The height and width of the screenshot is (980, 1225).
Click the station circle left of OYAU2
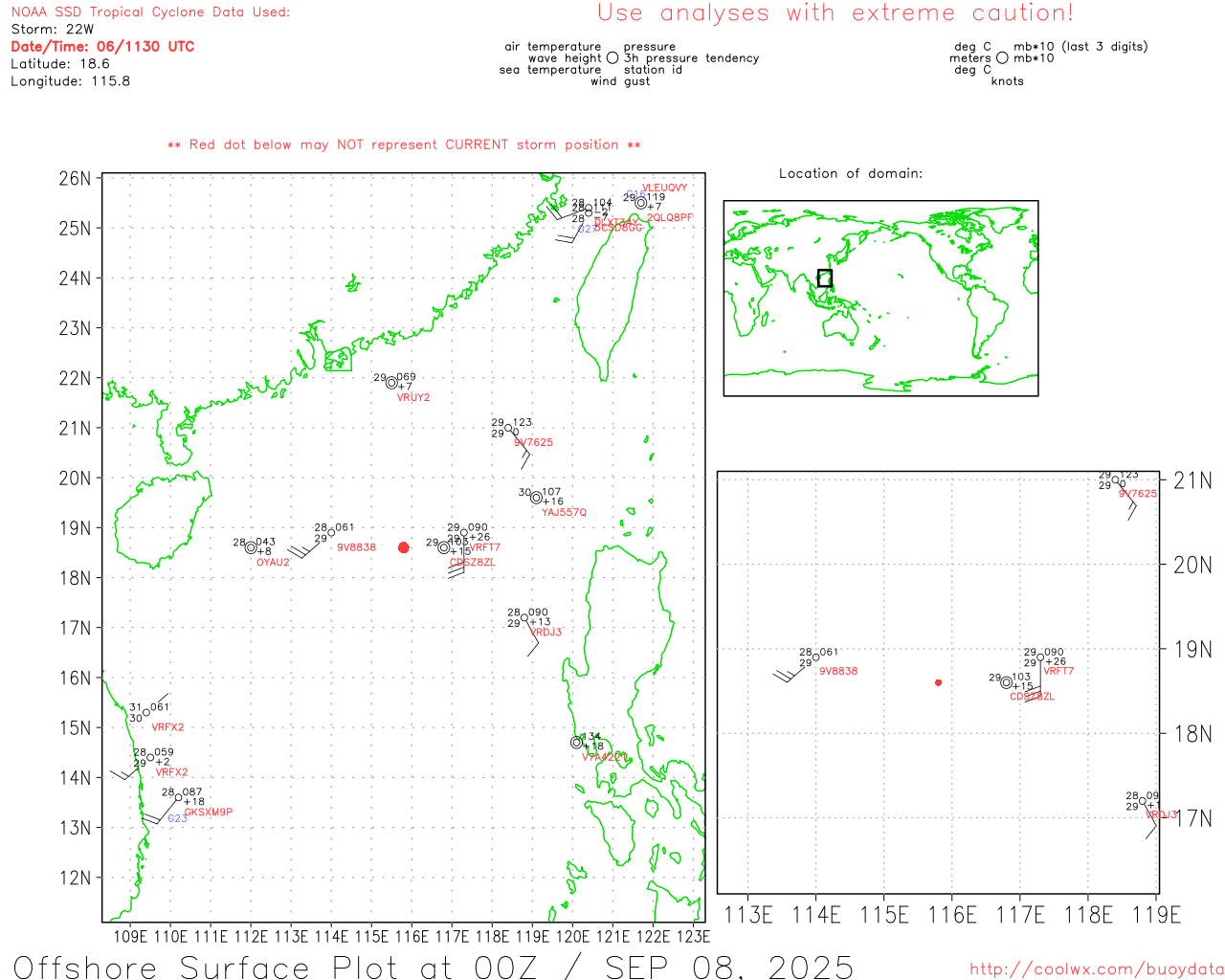(251, 547)
